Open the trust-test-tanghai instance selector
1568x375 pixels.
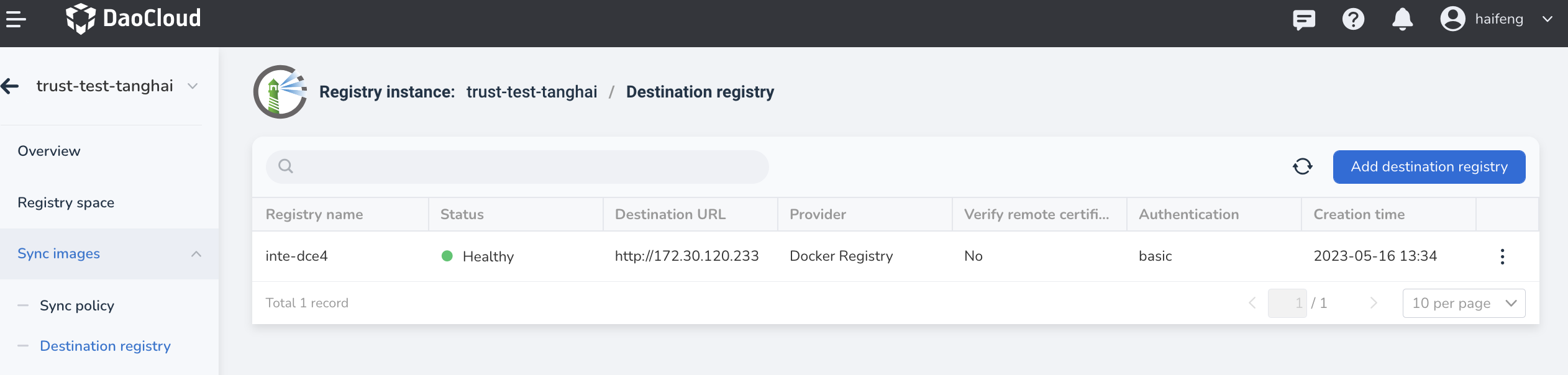click(117, 86)
